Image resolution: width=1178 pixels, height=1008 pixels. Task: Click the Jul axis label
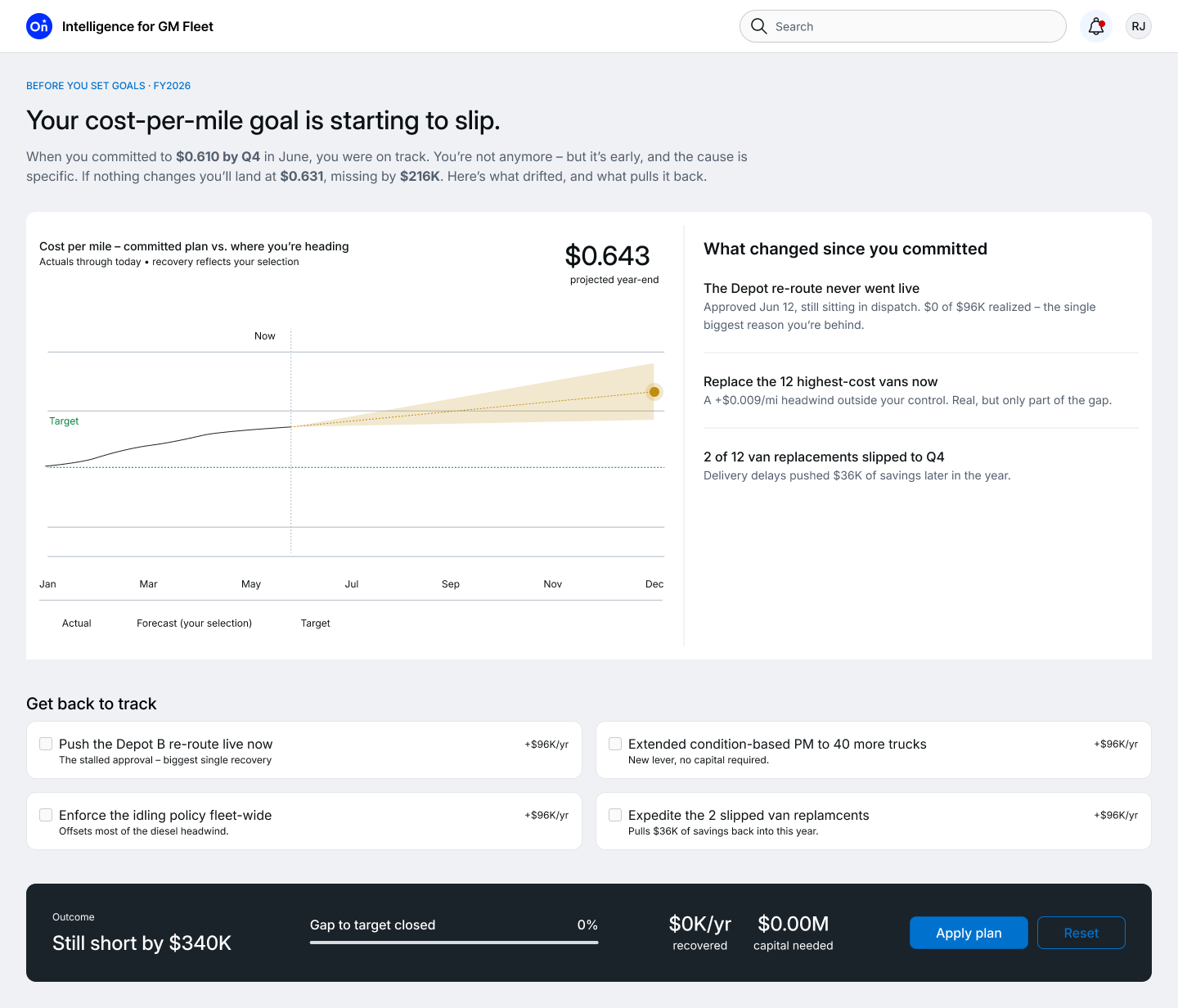coord(352,584)
